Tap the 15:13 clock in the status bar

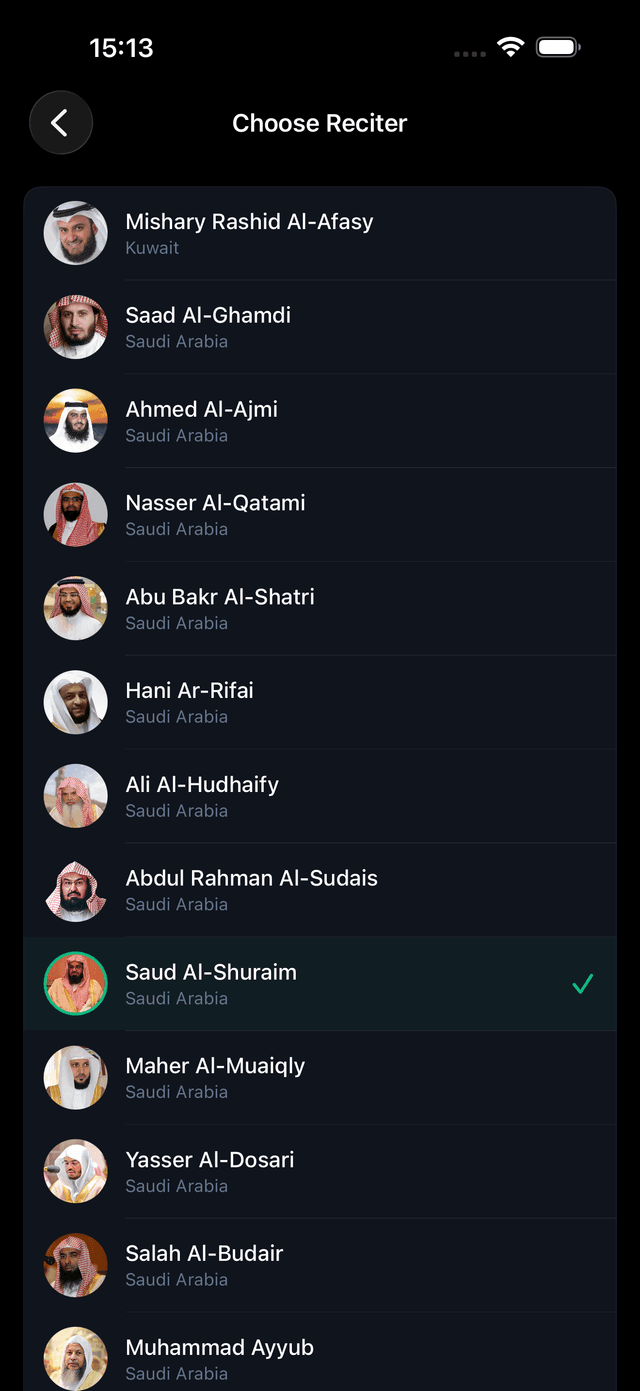coord(122,47)
